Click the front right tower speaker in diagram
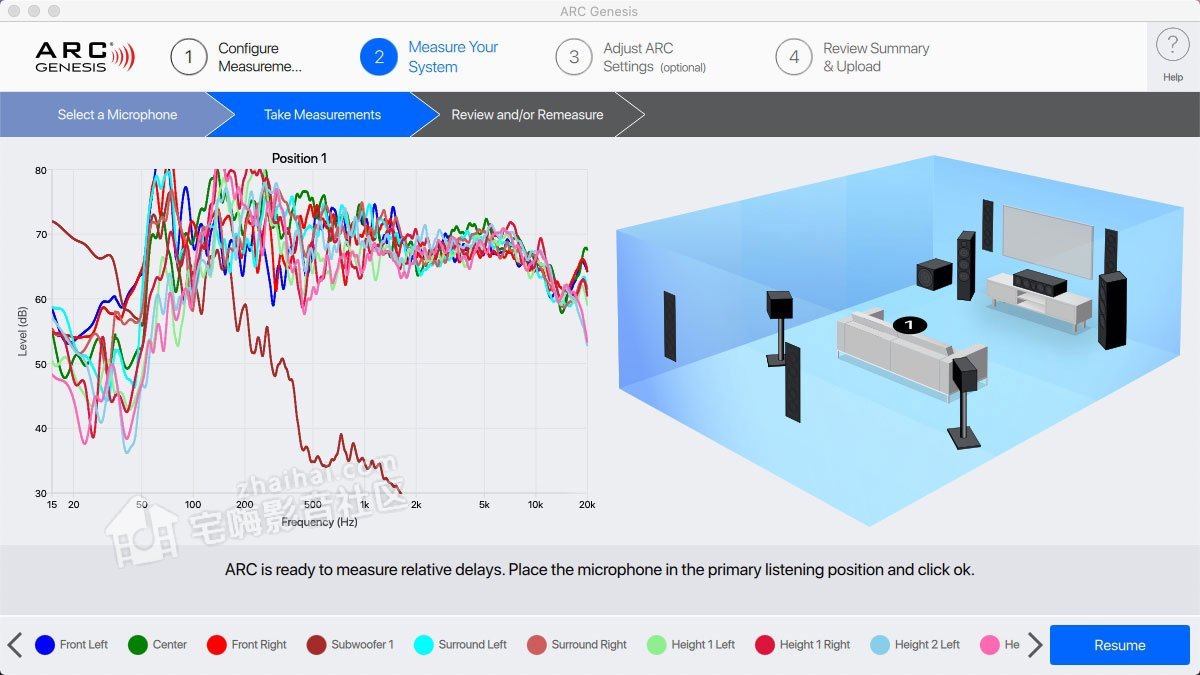 coord(1112,310)
